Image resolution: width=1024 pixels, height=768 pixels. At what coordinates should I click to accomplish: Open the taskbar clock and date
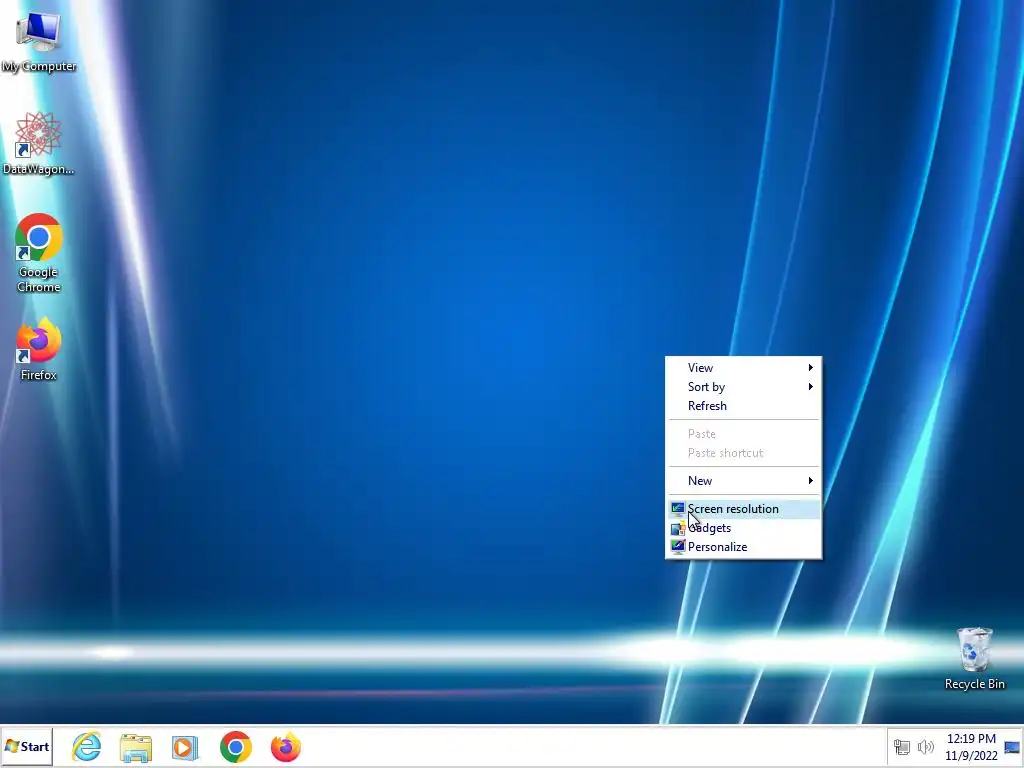tap(971, 747)
